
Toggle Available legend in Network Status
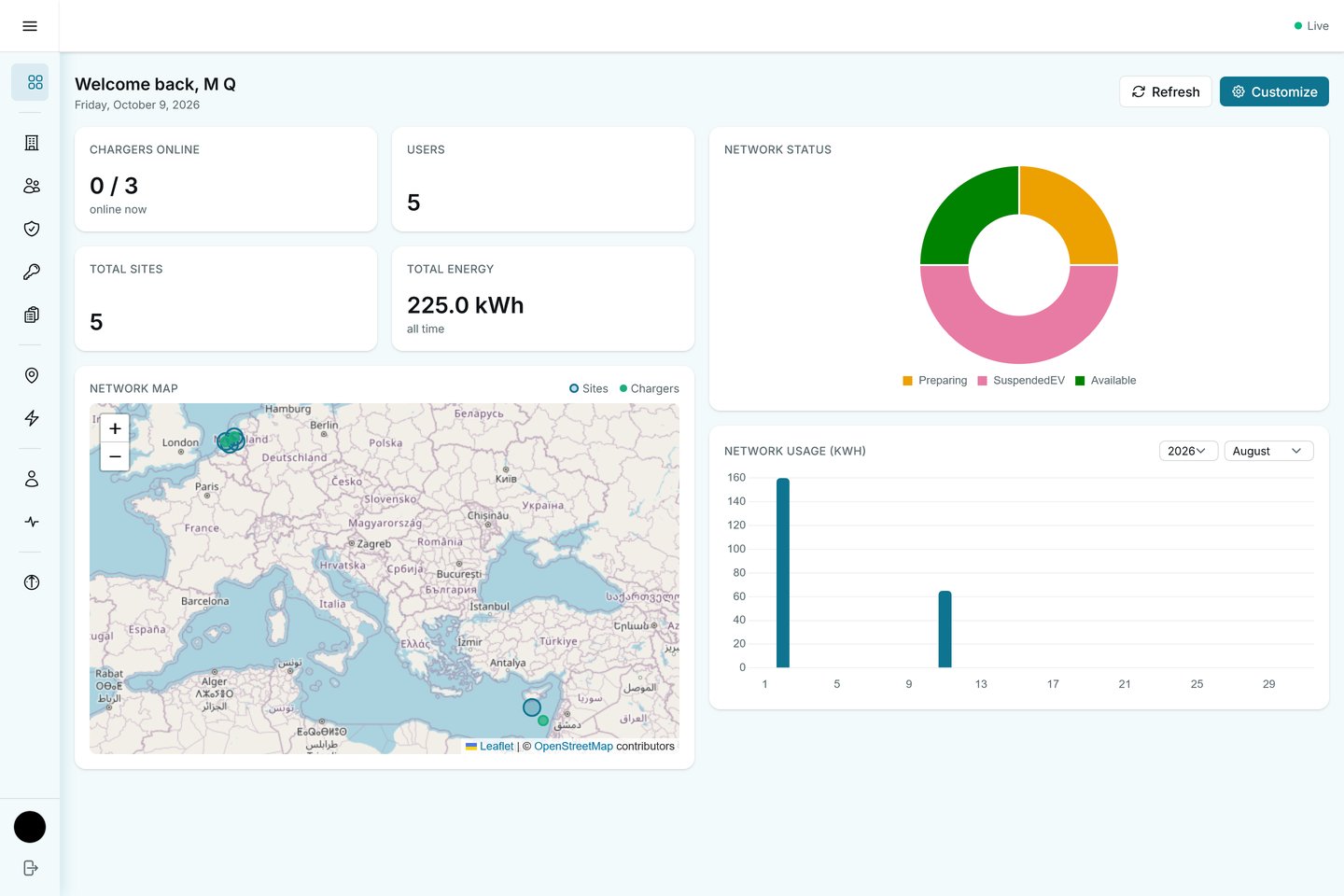[1106, 381]
